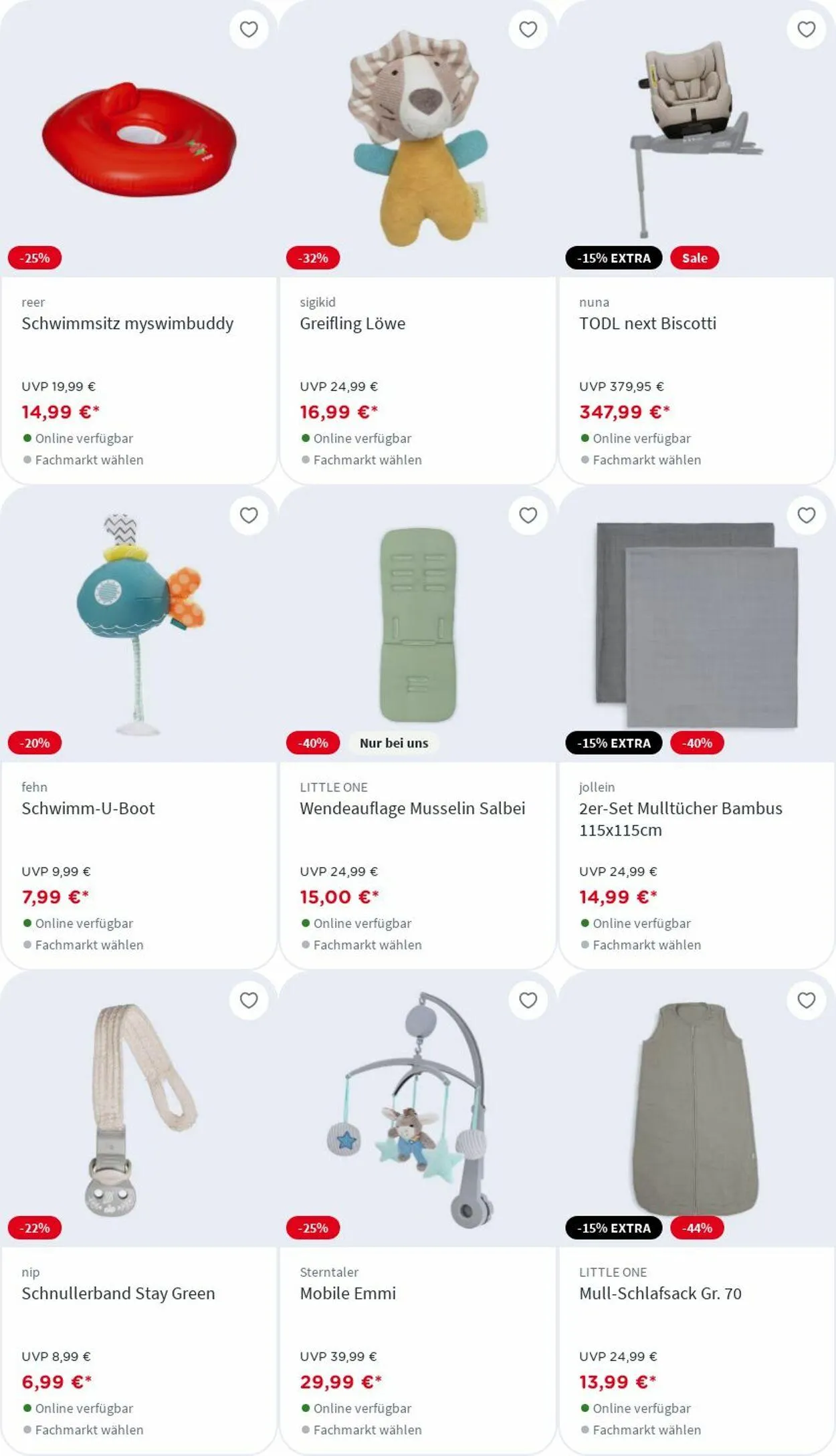Viewport: 836px width, 1456px height.
Task: Click the green stroller liner image
Action: pos(418,625)
